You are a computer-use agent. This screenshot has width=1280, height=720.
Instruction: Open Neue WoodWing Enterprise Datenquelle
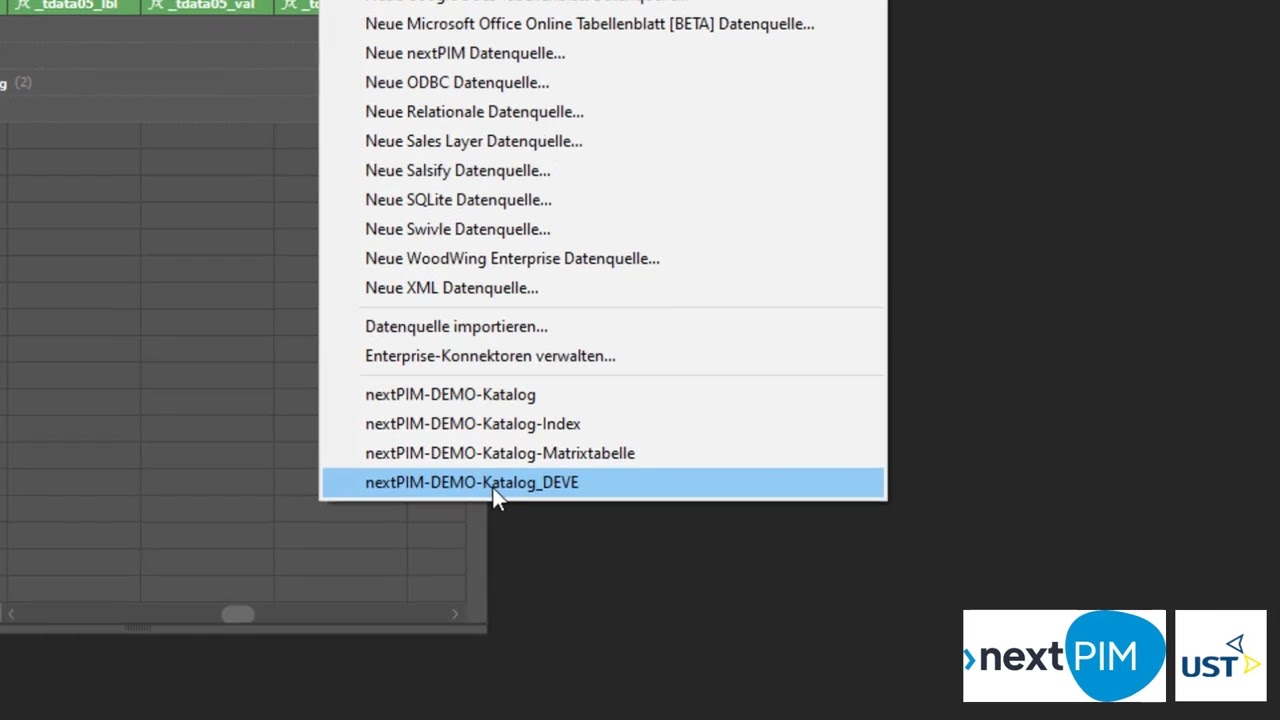pos(603,258)
